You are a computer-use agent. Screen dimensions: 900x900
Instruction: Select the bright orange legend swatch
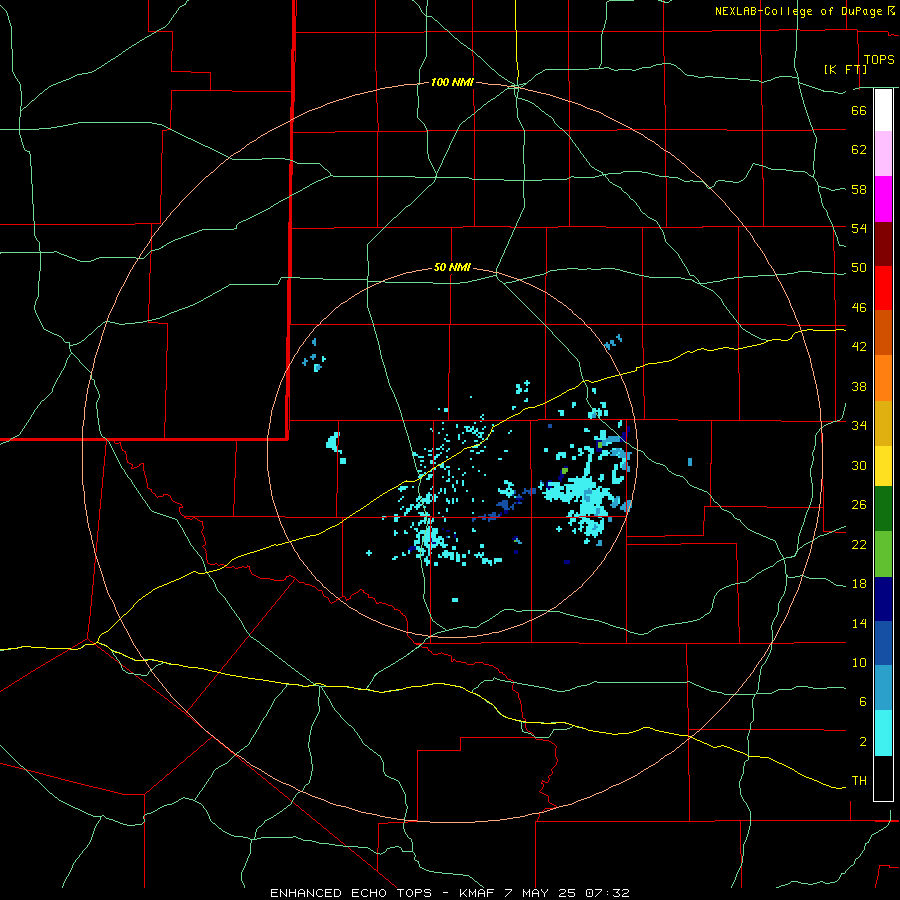pyautogui.click(x=883, y=378)
